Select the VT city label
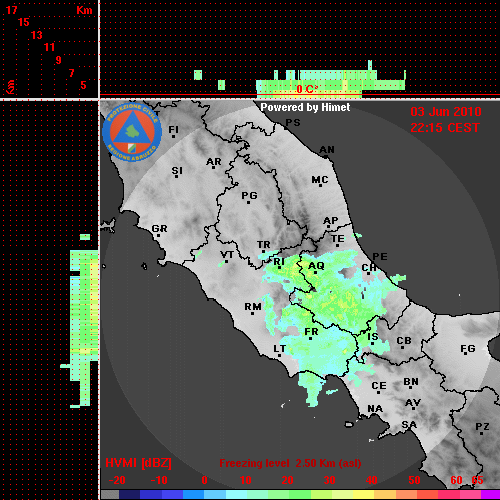This screenshot has height=500, width=500. 227,255
